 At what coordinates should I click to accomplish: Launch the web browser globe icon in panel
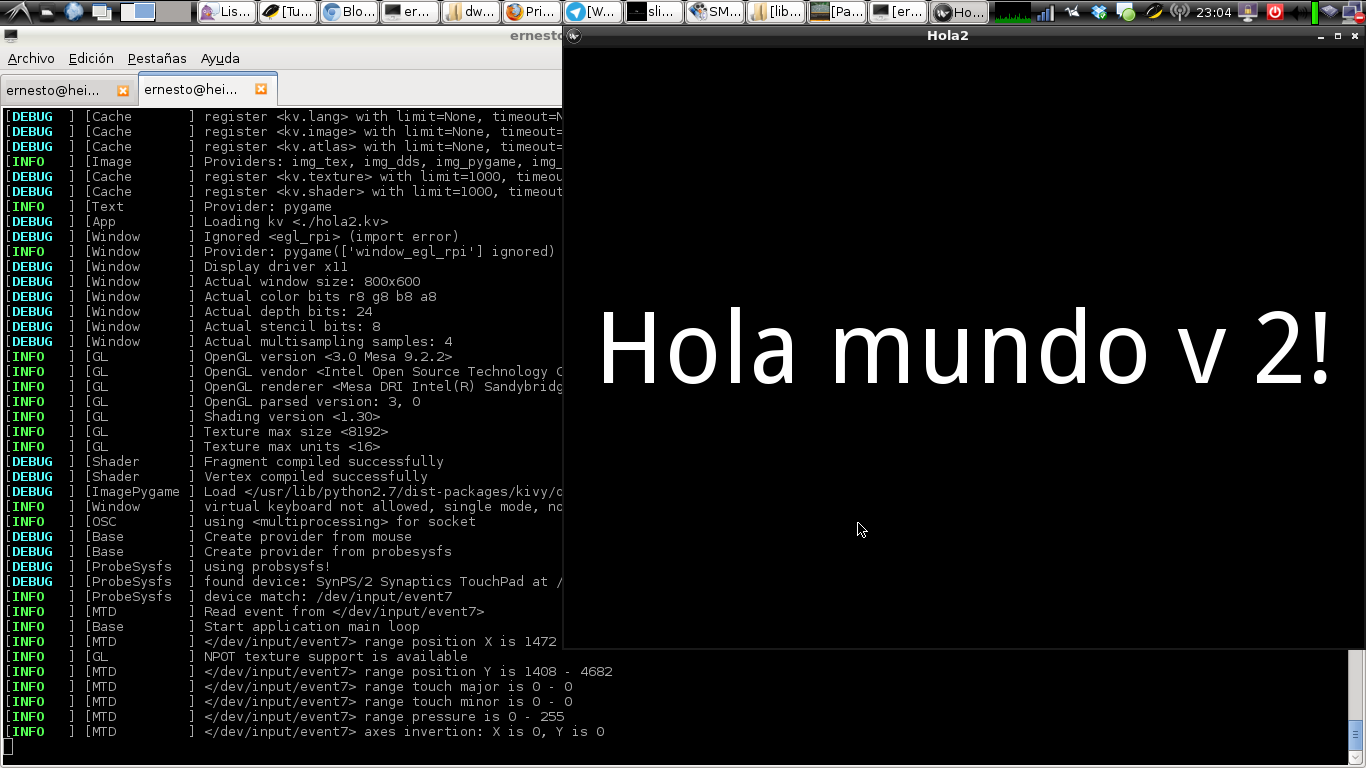point(73,12)
